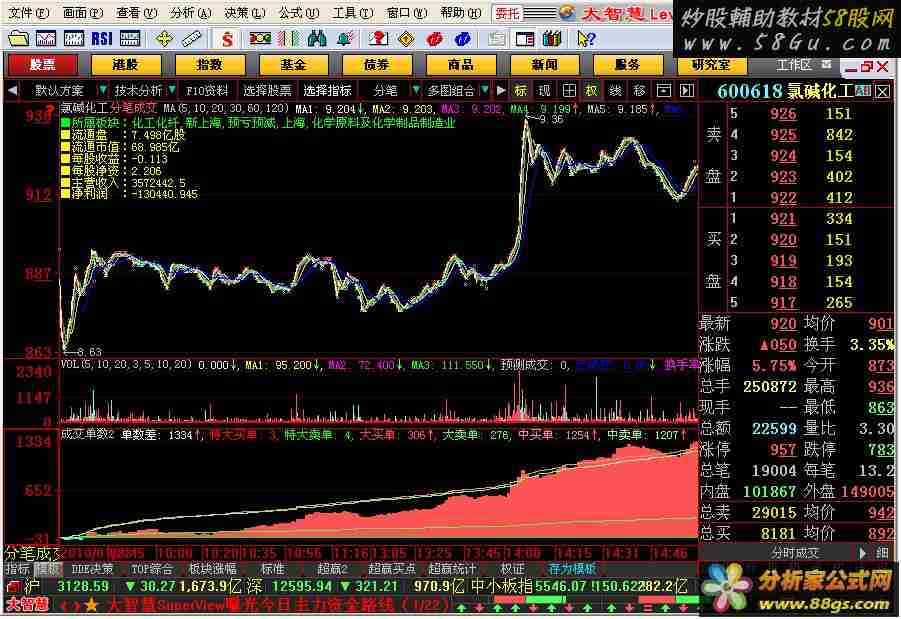
Task: Click the play-to-end panel icon
Action: point(687,90)
